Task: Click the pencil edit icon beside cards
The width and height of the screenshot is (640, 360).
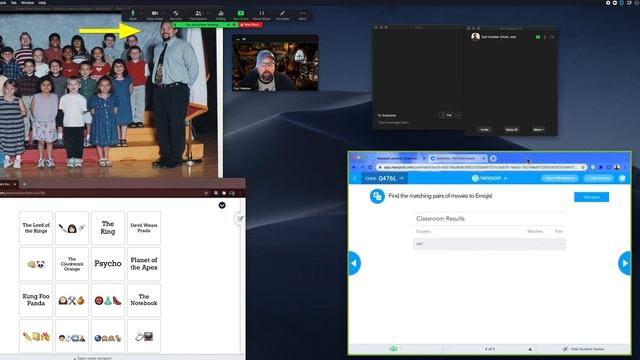Action: pyautogui.click(x=240, y=219)
